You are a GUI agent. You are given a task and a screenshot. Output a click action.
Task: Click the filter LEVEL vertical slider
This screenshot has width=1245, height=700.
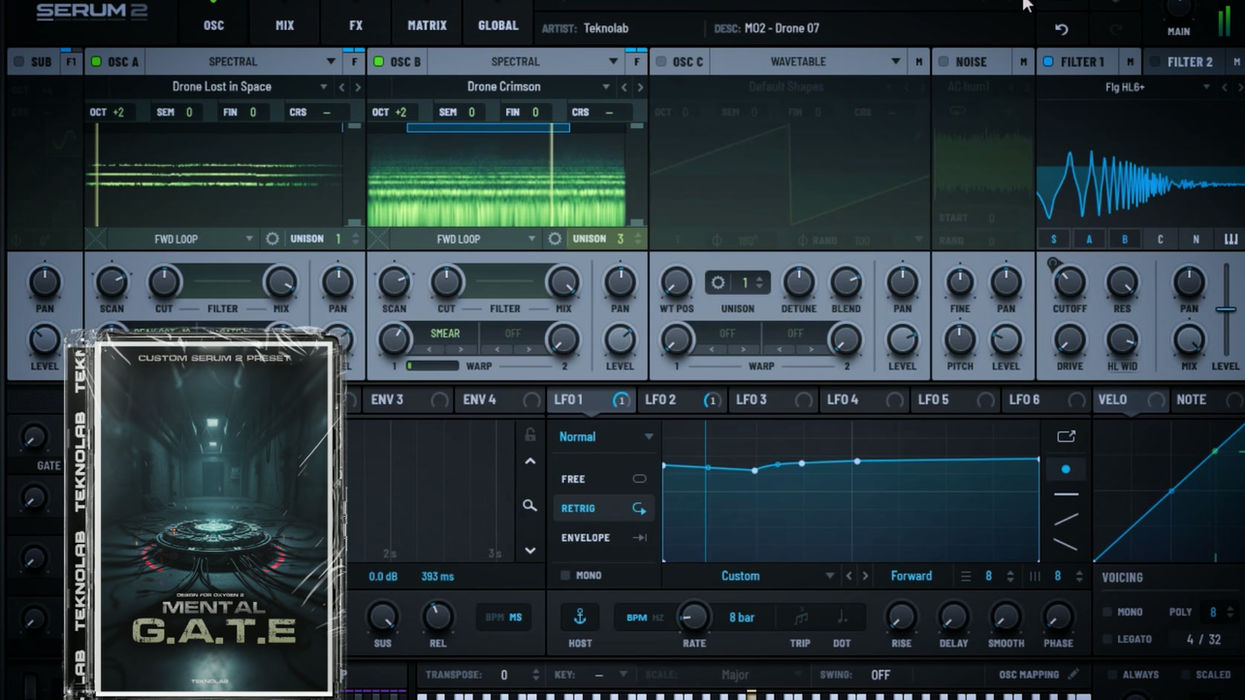tap(1226, 310)
